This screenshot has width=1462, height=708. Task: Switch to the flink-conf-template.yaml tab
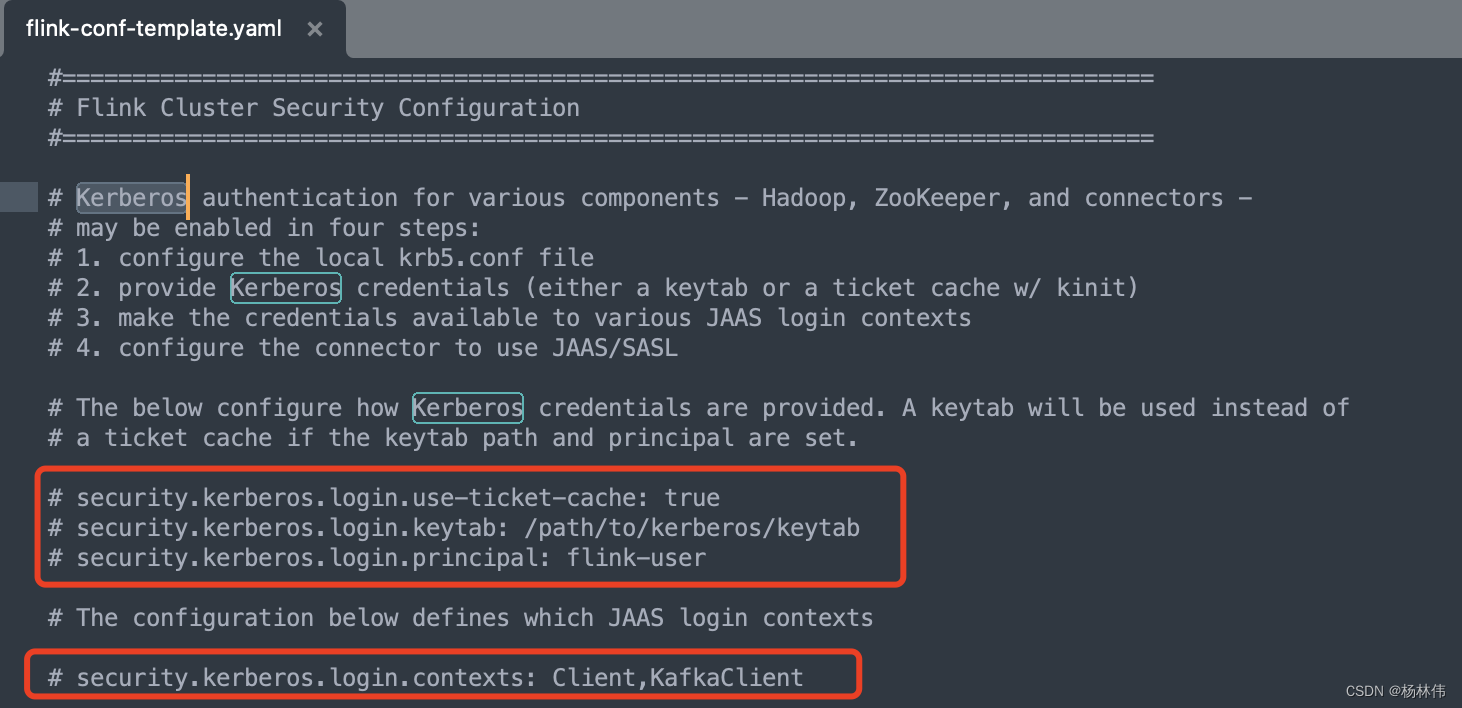pos(150,28)
